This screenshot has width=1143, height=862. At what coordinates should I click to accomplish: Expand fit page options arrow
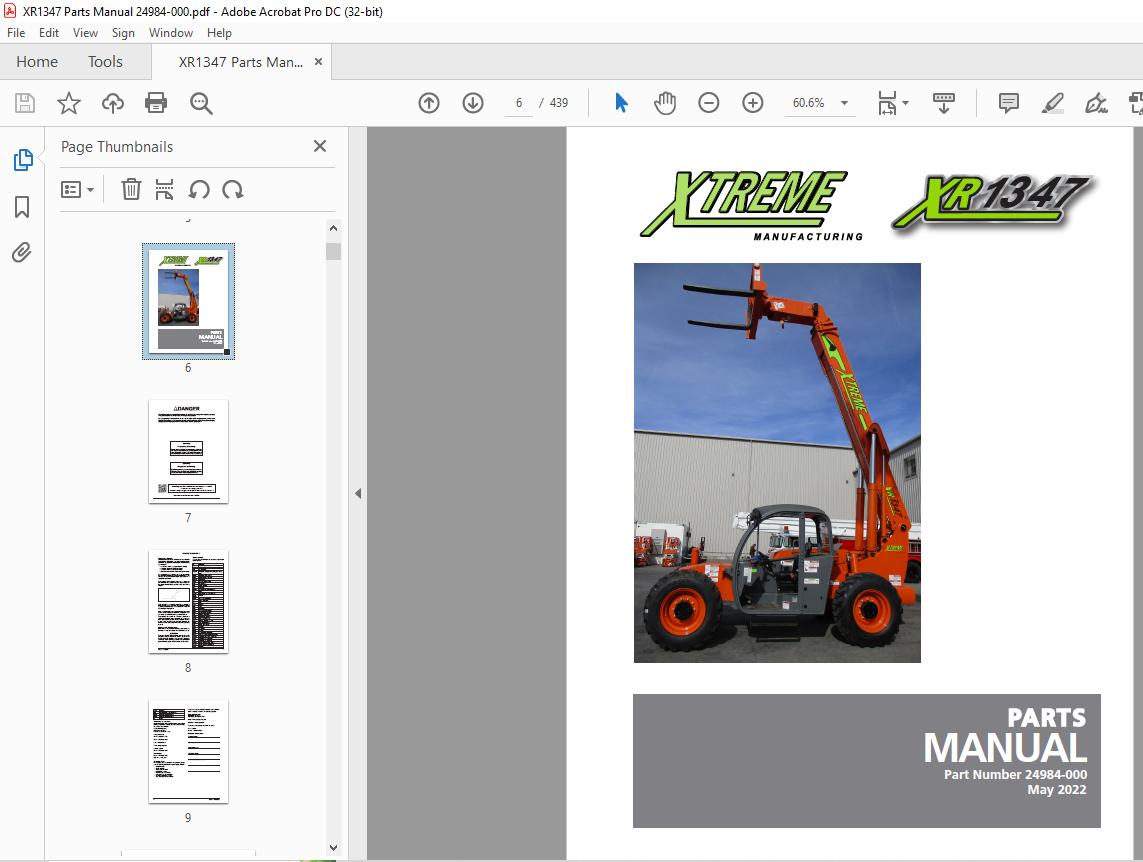[905, 103]
